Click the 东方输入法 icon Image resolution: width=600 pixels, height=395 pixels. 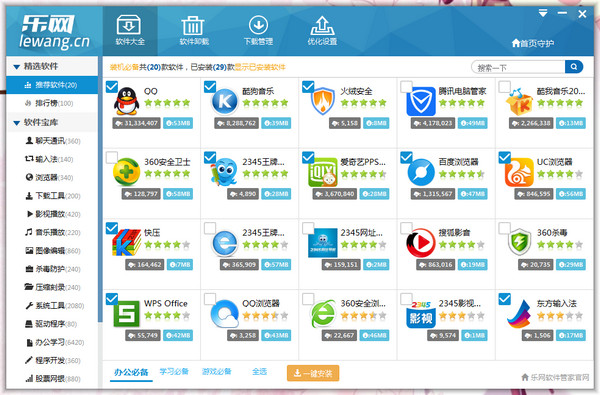pyautogui.click(x=519, y=314)
